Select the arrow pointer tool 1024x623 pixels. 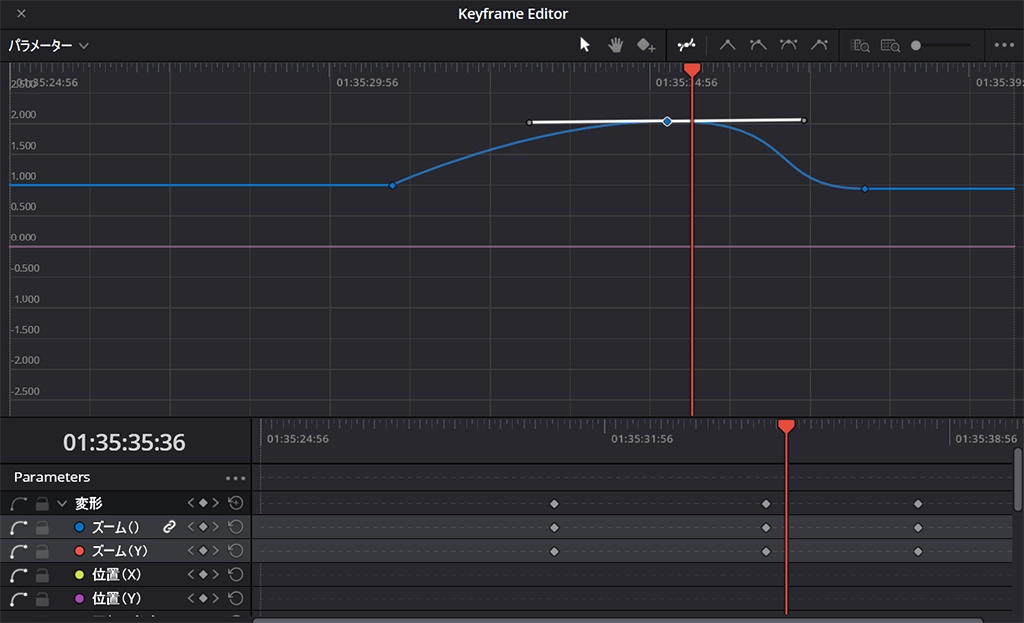(x=586, y=45)
